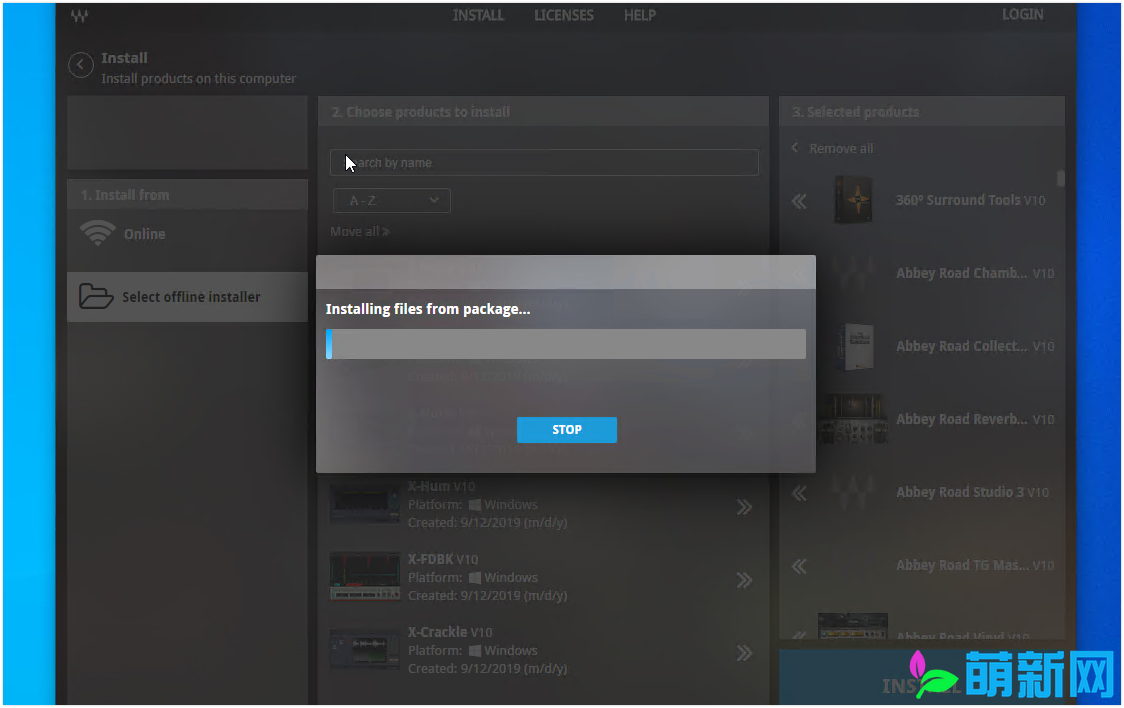Remove 360° Surround Tools with double arrow

coord(799,201)
